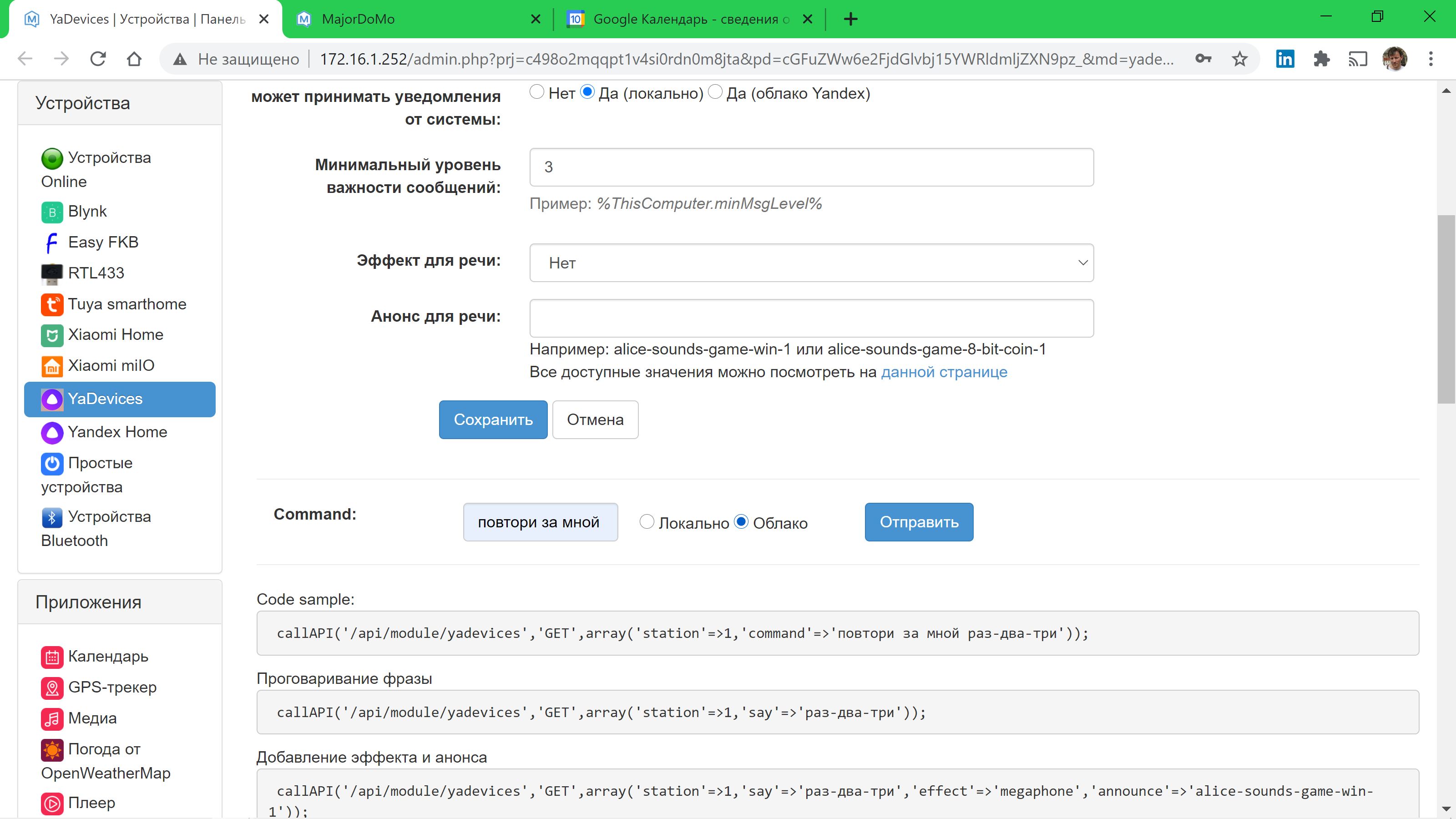Open the GPS-трекер app icon

tap(52, 688)
